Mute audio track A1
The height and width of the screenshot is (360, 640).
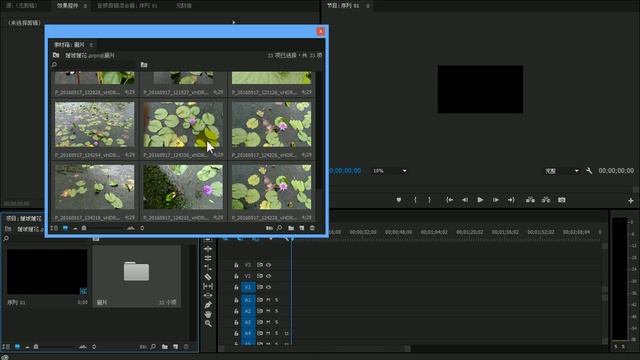268,300
